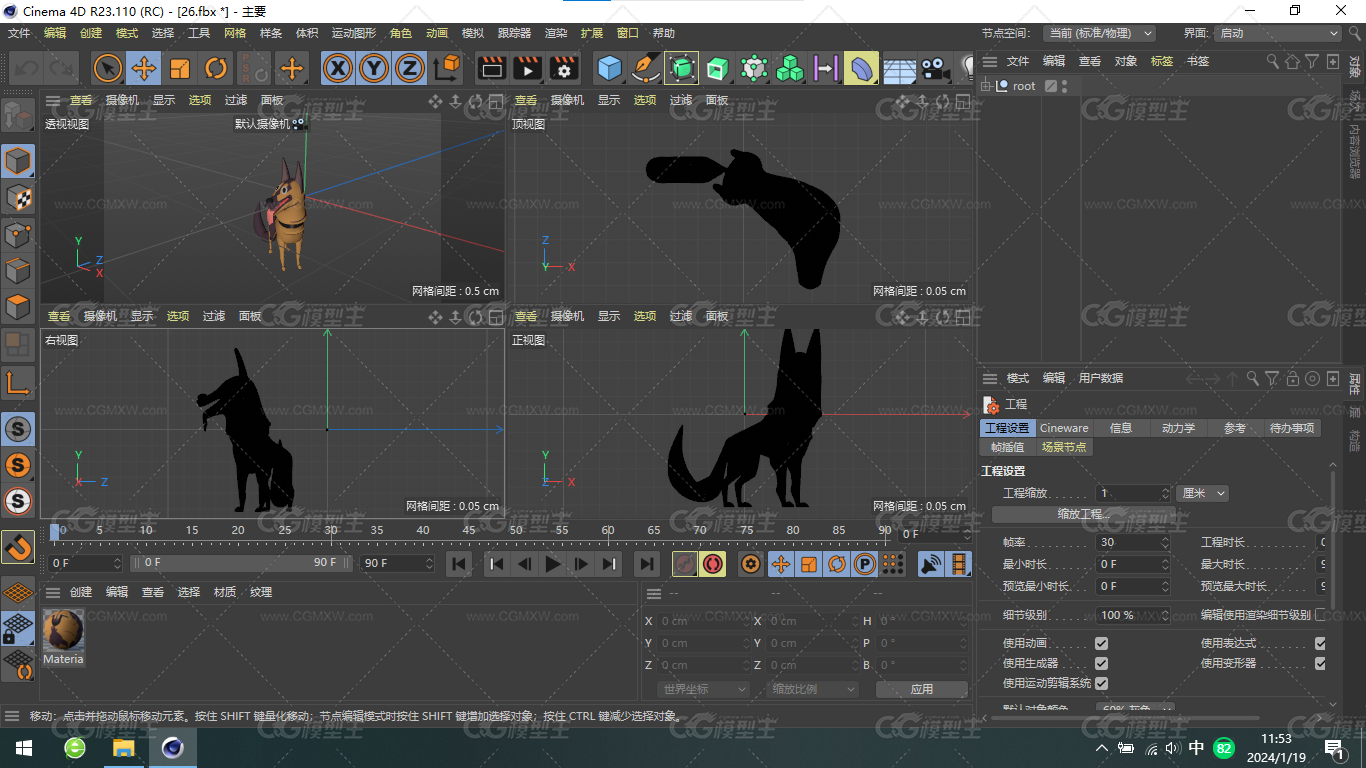
Task: Open the 世界坐标 dropdown
Action: [x=704, y=689]
